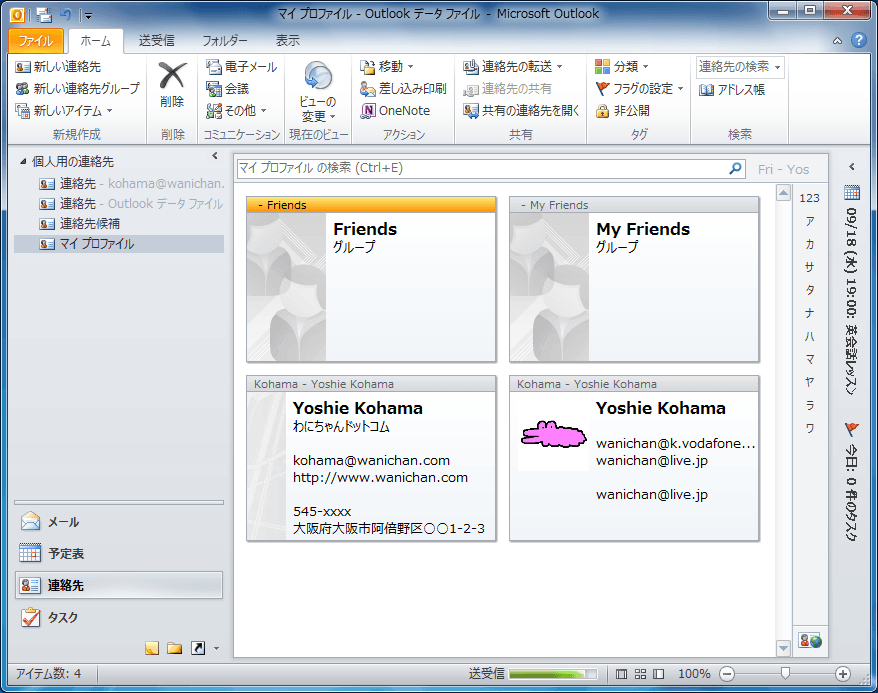Viewport: 878px width, 693px height.
Task: Open 分類 categorize dropdown
Action: tap(622, 67)
